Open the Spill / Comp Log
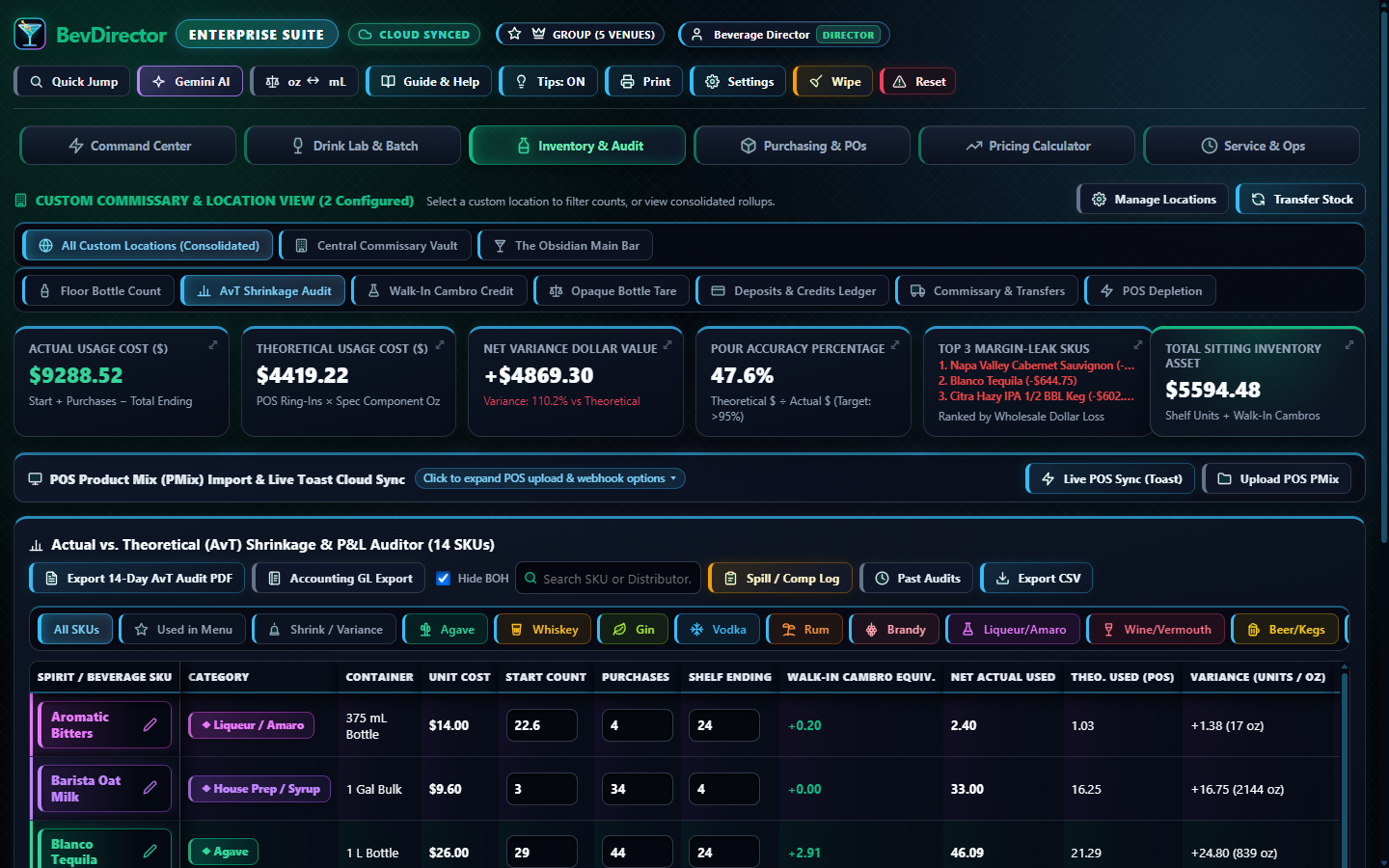This screenshot has height=868, width=1389. pyautogui.click(x=781, y=579)
